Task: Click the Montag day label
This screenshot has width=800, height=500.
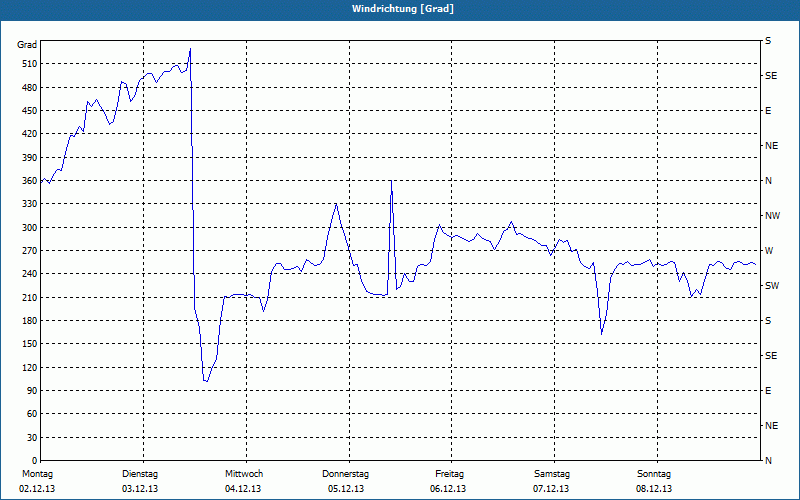Action: tap(37, 474)
